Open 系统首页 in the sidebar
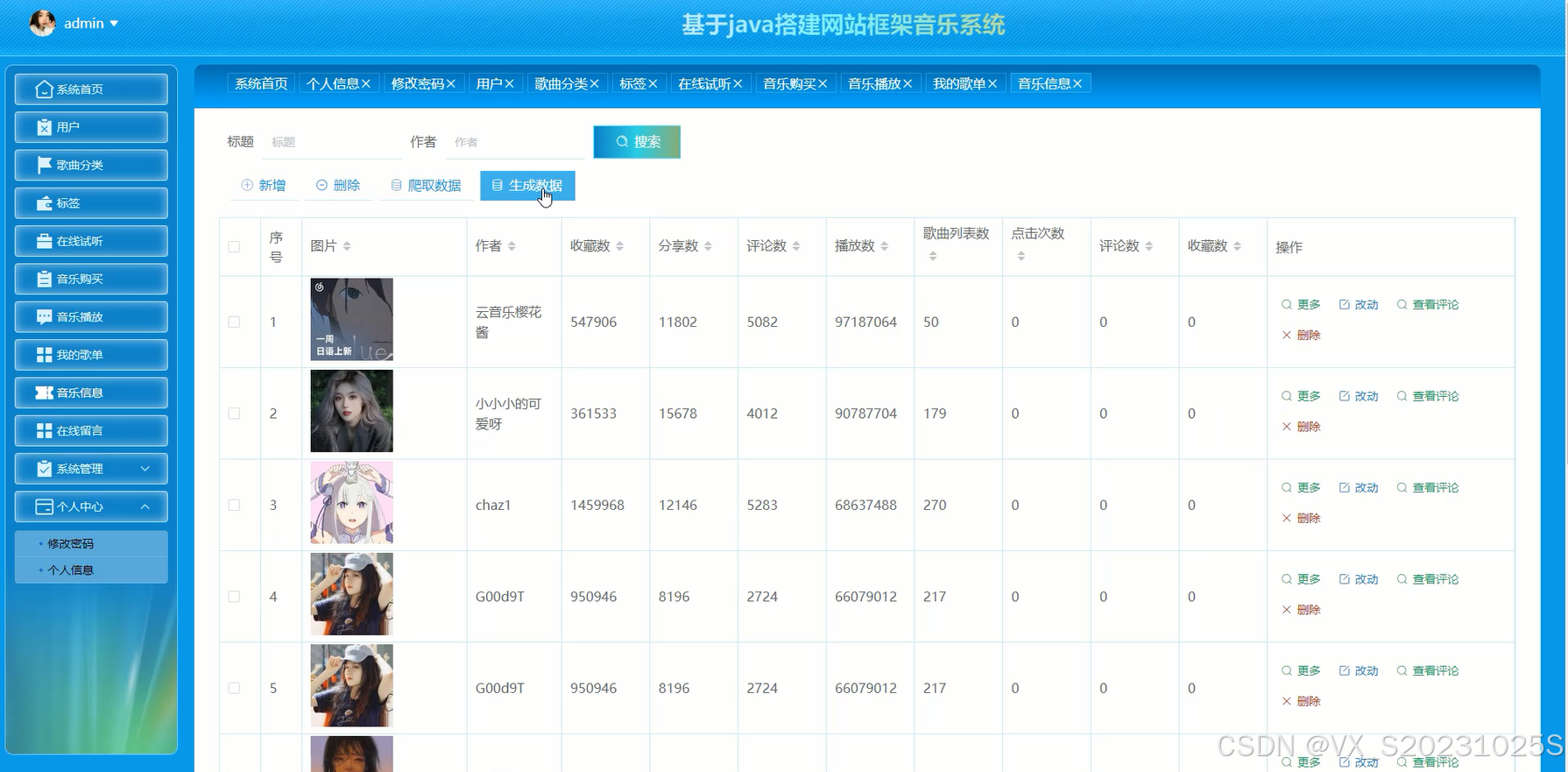This screenshot has width=1568, height=772. tap(91, 89)
